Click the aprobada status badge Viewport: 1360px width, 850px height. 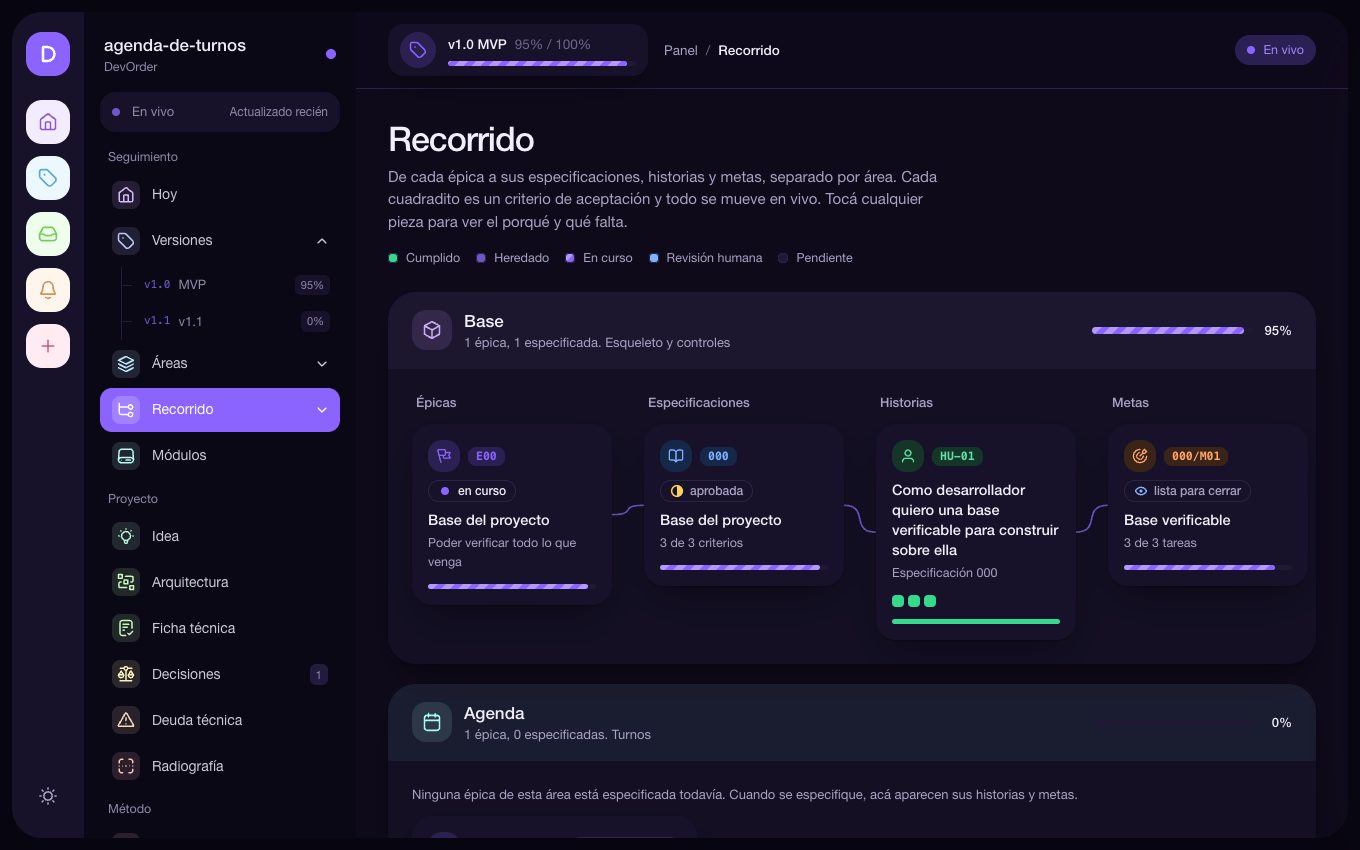coord(706,491)
